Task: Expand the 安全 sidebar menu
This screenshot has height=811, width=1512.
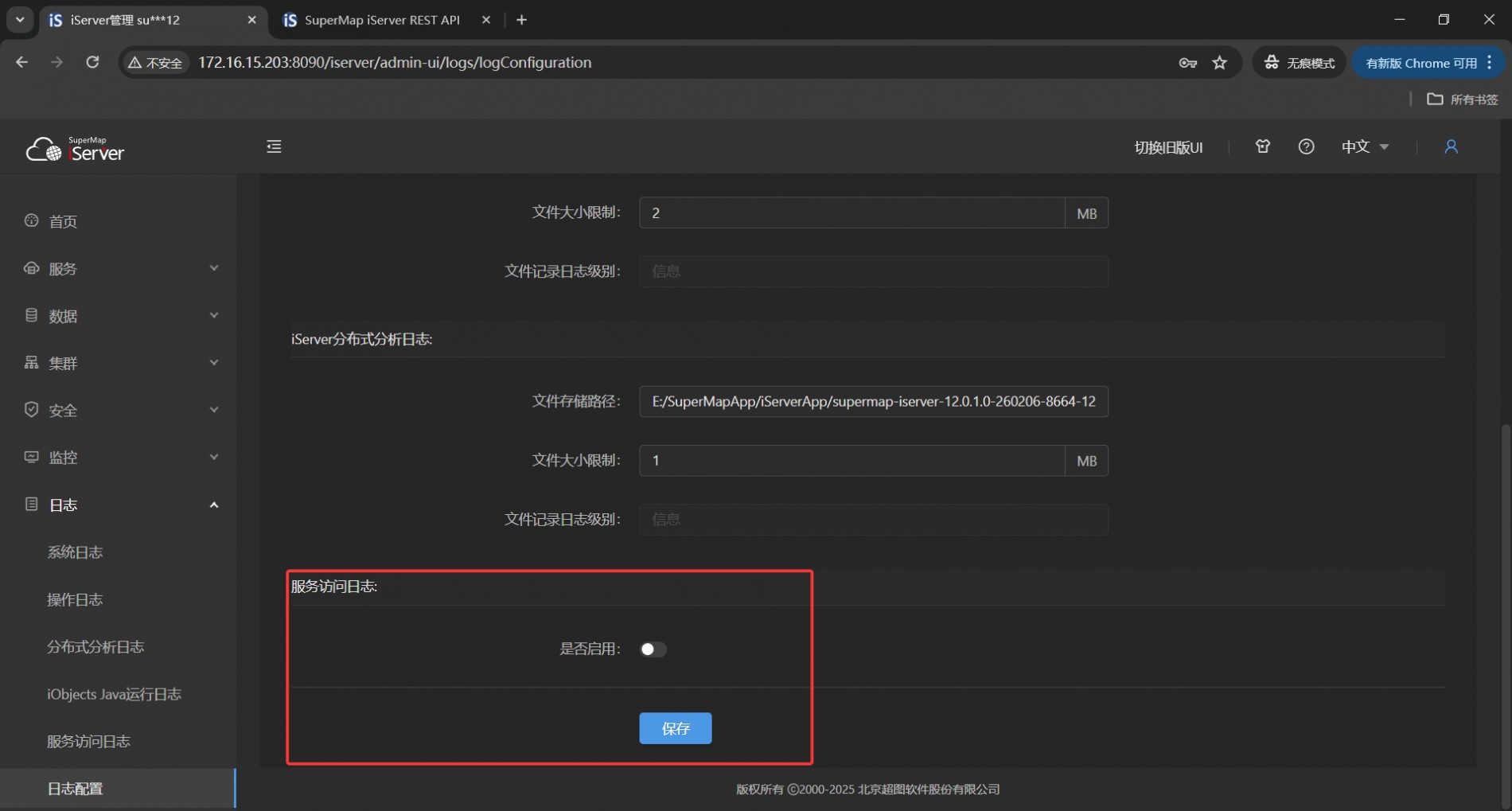Action: coord(119,411)
